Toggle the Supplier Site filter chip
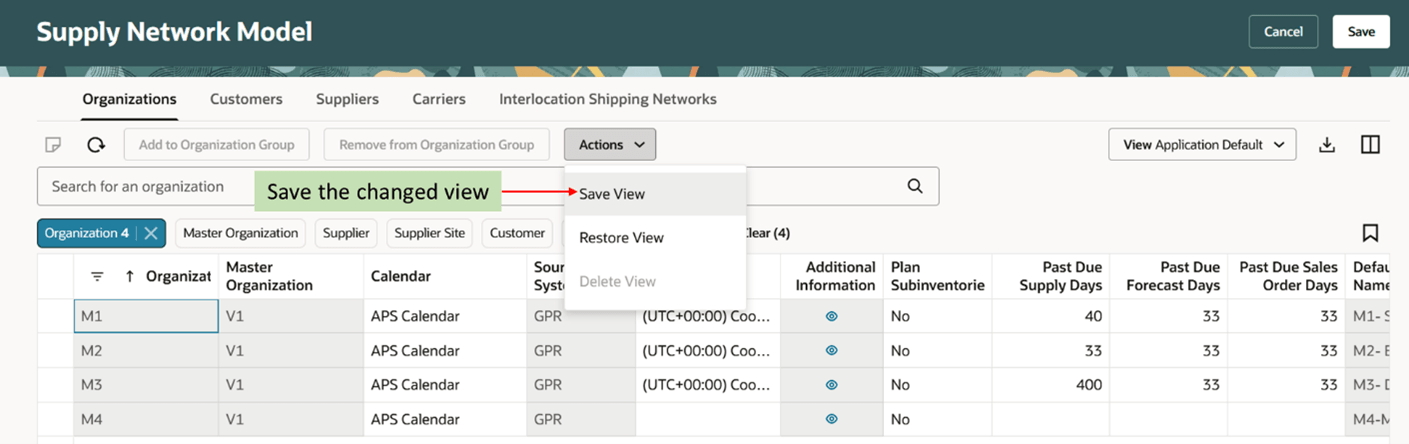The image size is (1409, 444). pos(429,233)
